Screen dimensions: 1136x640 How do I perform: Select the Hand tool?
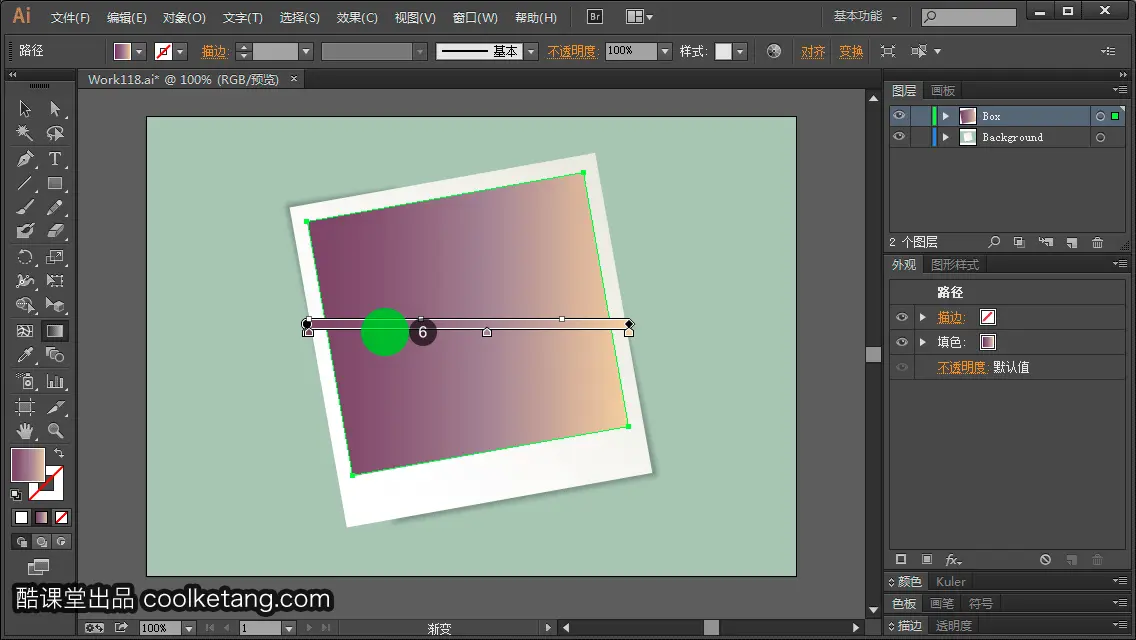tap(25, 431)
